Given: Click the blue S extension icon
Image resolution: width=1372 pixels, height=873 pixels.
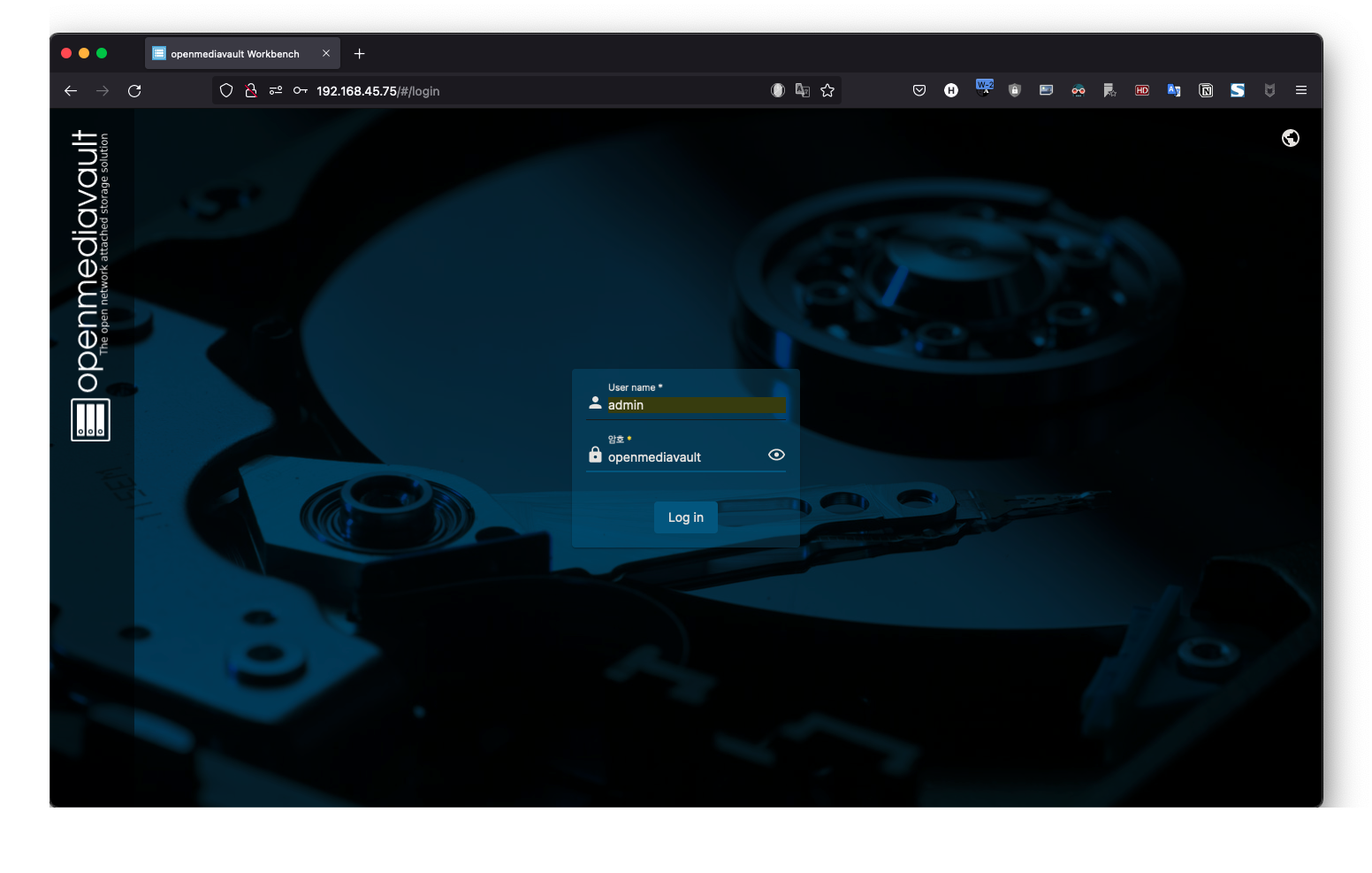Looking at the screenshot, I should click(x=1238, y=90).
